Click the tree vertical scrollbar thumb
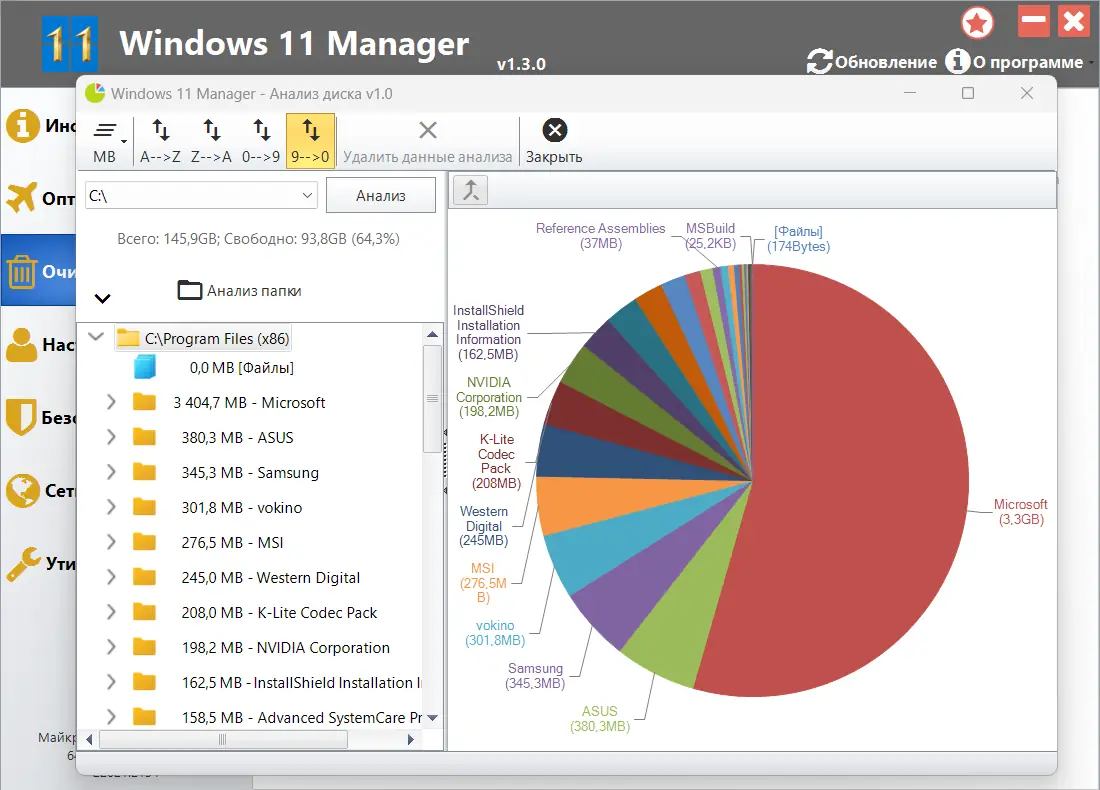 point(432,399)
